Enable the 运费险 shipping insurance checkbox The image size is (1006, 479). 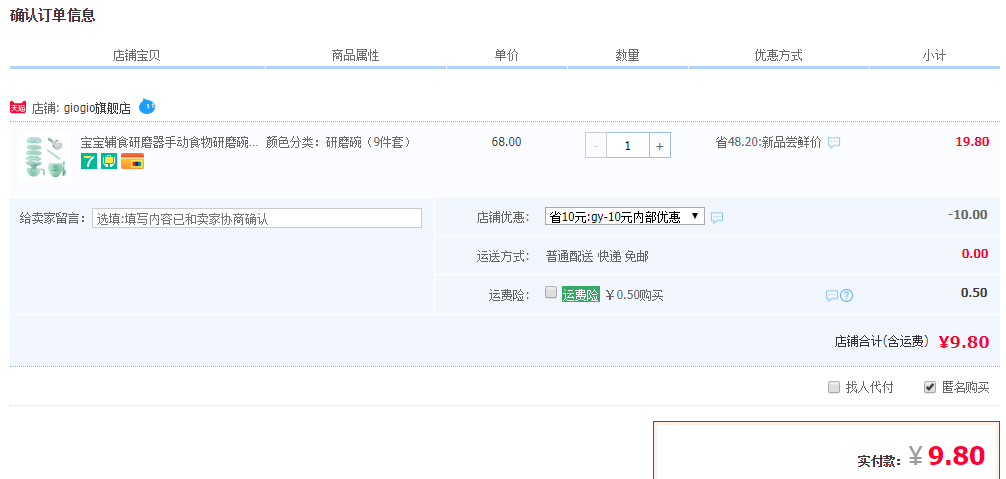pyautogui.click(x=551, y=293)
